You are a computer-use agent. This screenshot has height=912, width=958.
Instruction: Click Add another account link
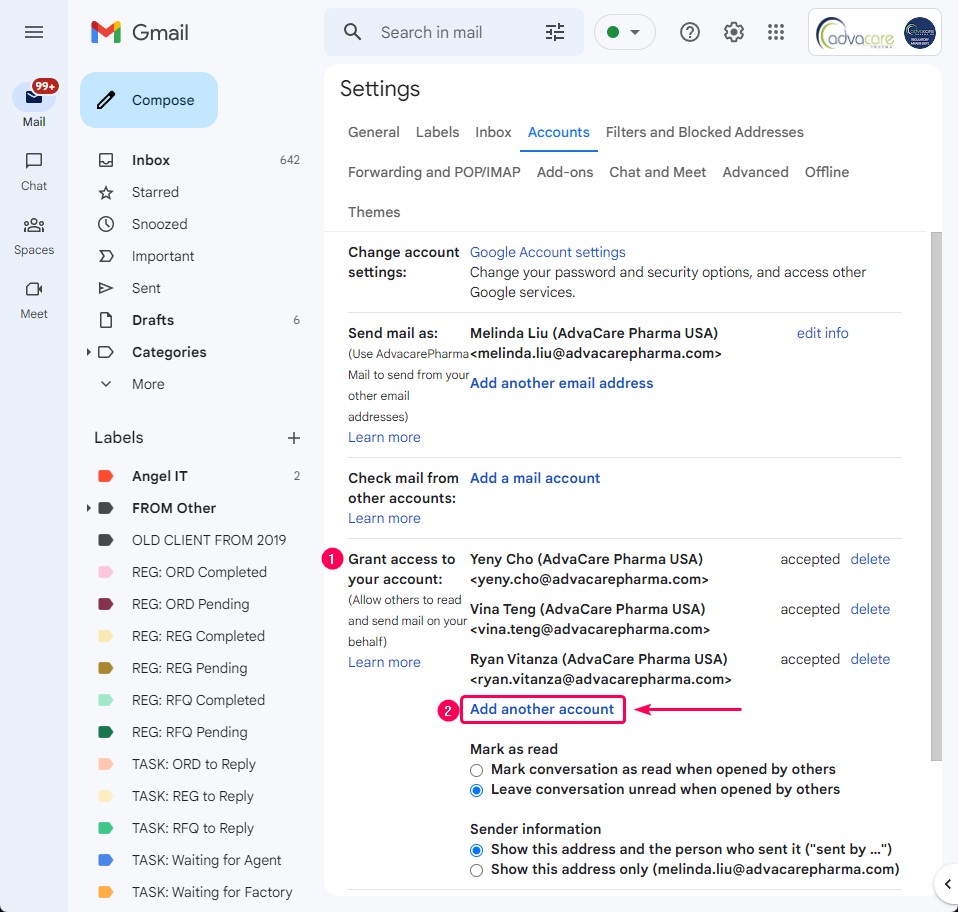(x=542, y=709)
